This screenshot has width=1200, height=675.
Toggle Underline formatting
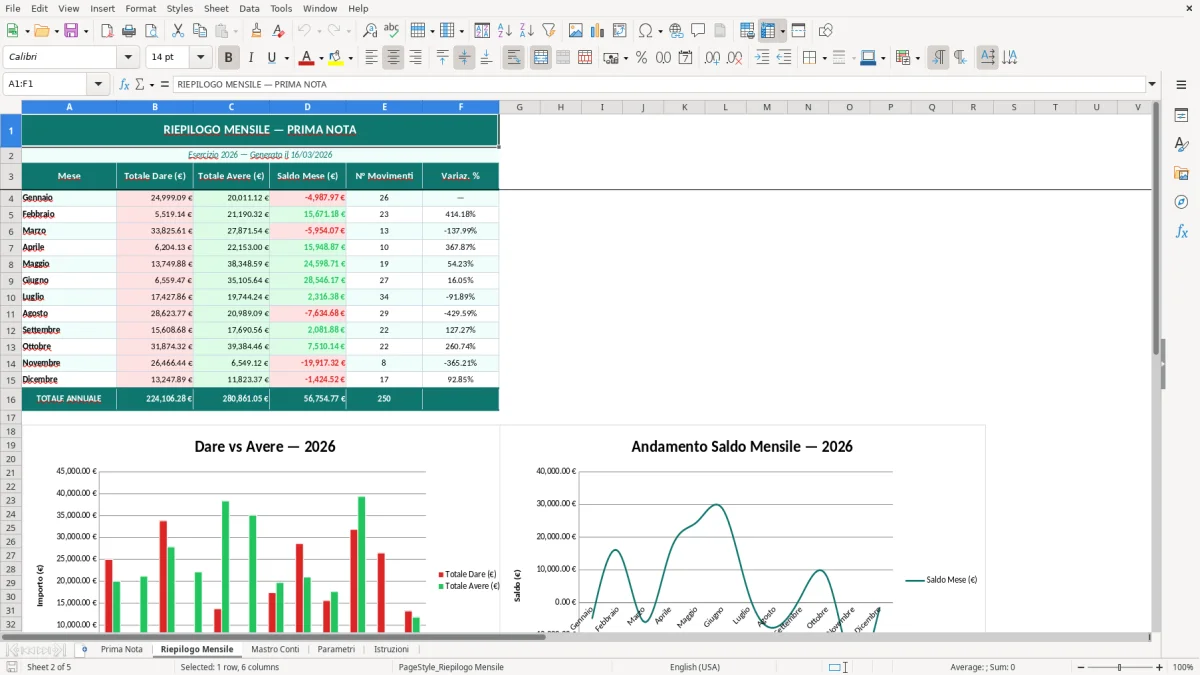point(271,58)
